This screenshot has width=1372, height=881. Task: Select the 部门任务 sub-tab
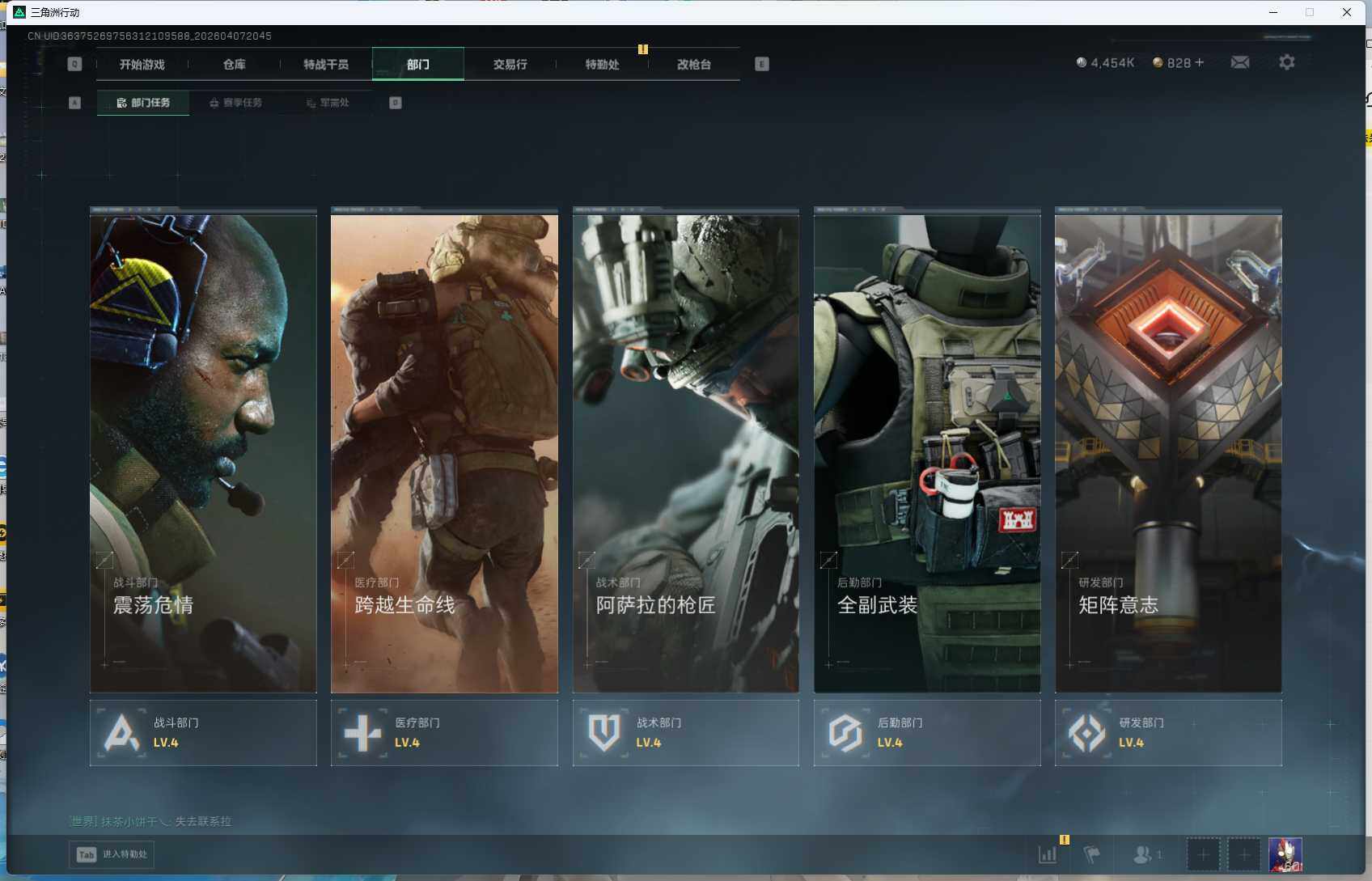(143, 103)
